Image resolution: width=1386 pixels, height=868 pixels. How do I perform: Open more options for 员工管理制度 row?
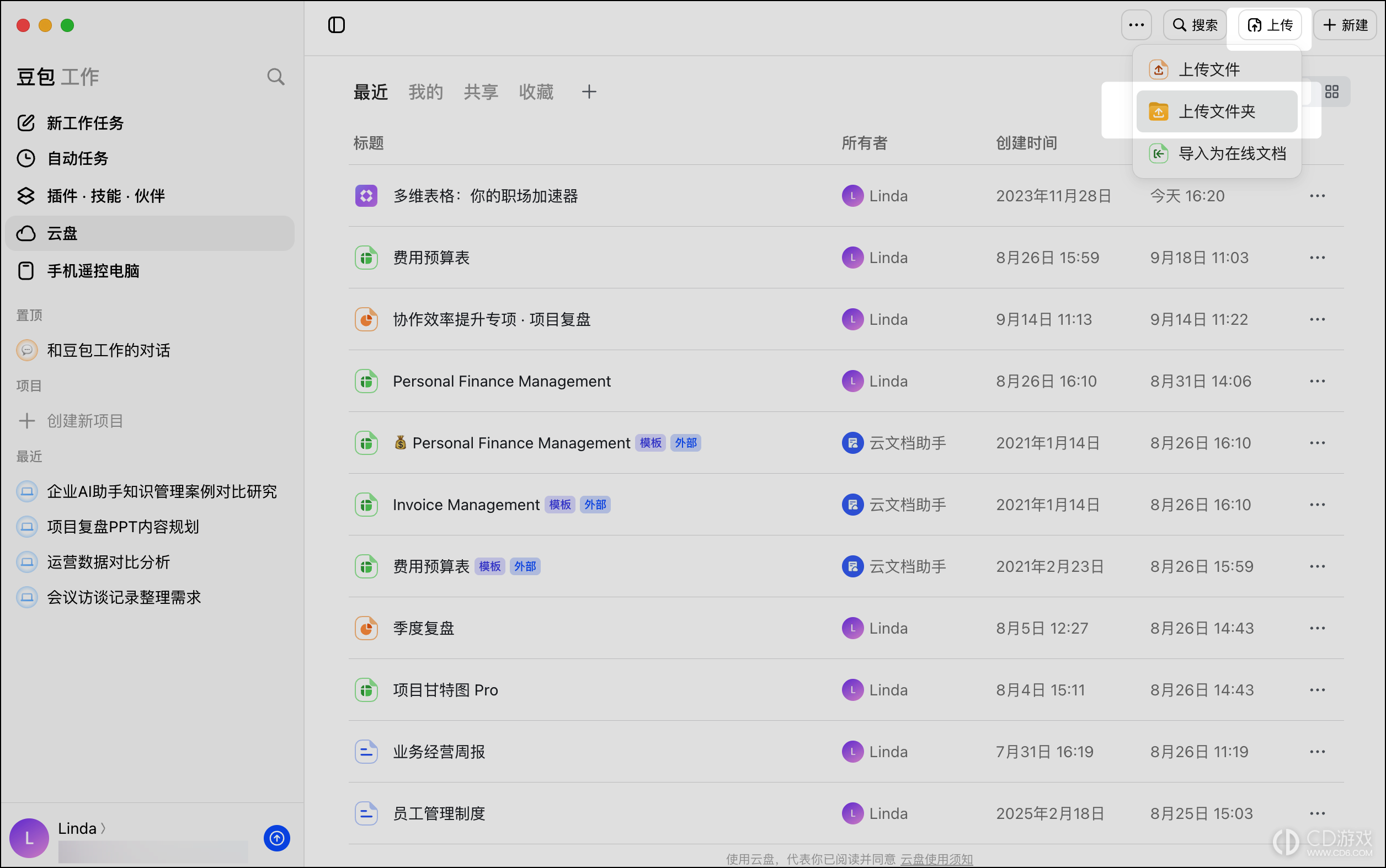pyautogui.click(x=1317, y=813)
